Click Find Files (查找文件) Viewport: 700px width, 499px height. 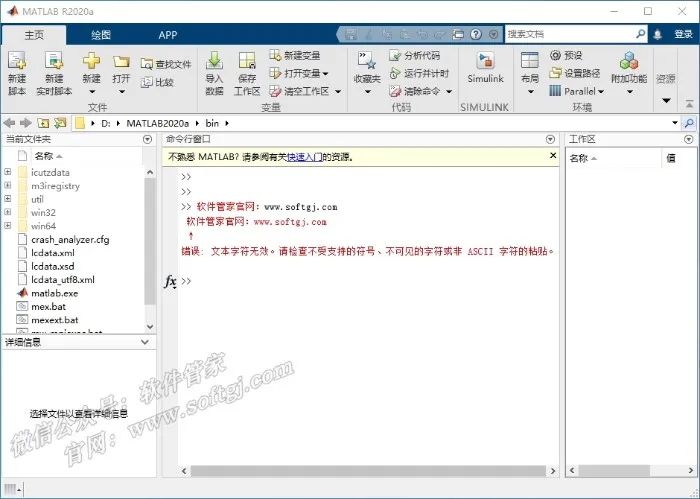166,64
